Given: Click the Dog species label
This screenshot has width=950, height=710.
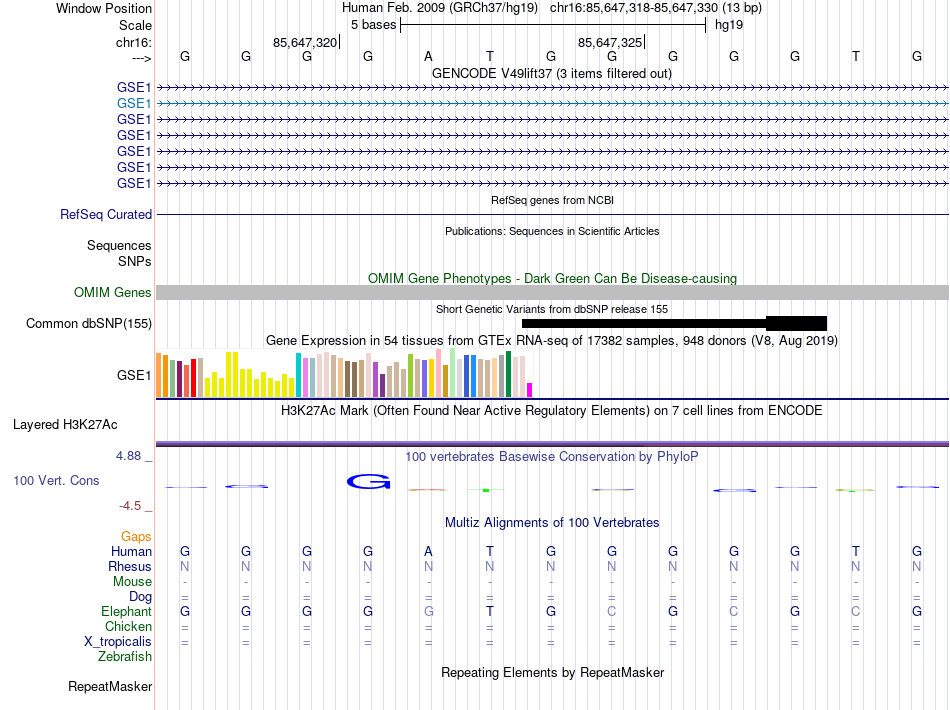Looking at the screenshot, I should pyautogui.click(x=140, y=597).
